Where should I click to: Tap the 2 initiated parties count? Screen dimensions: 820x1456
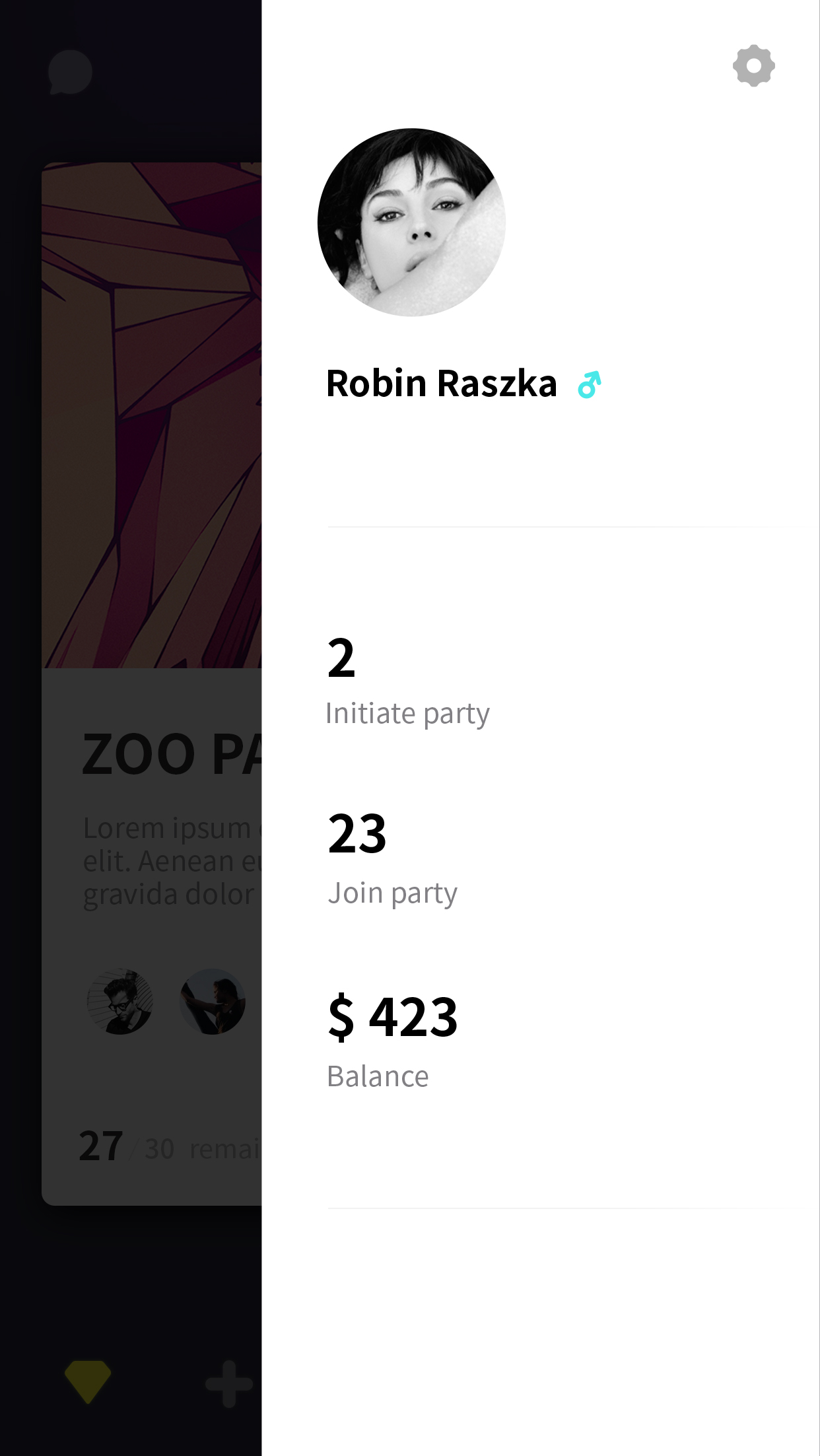[x=341, y=658]
